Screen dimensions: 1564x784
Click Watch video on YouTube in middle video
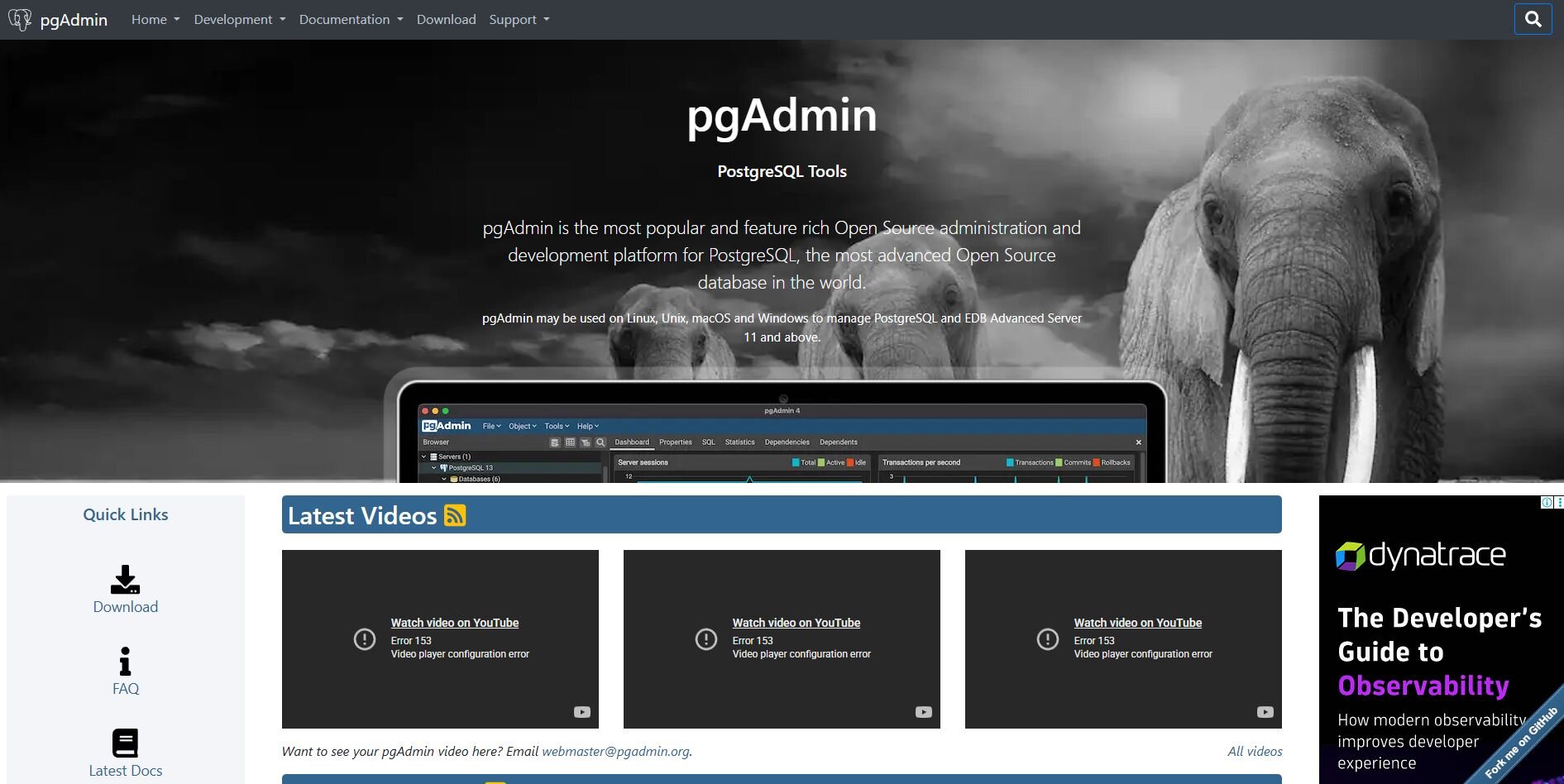[x=796, y=623]
